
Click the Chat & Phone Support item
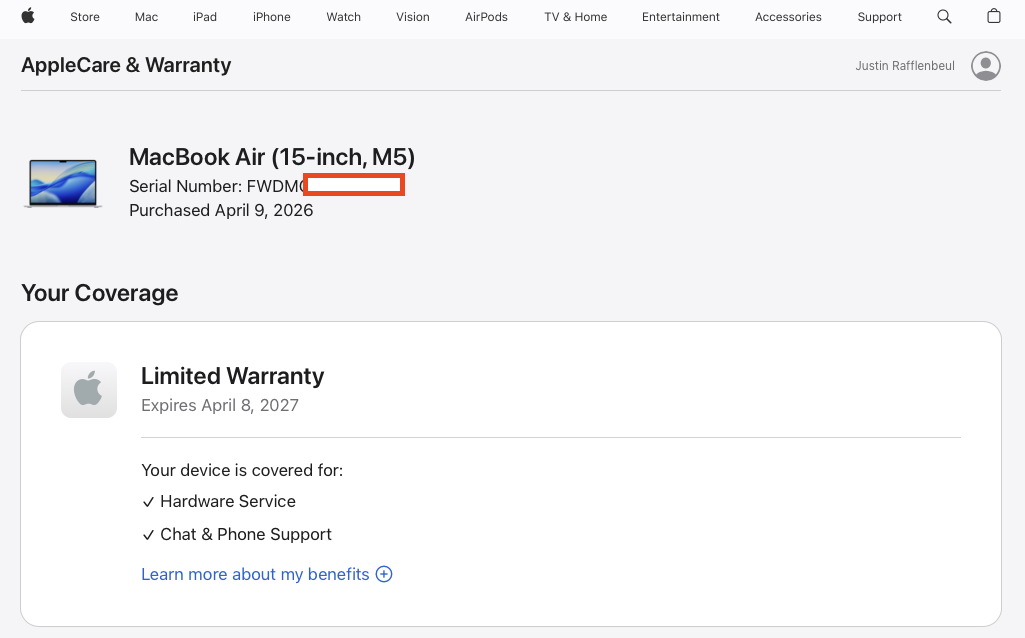click(x=237, y=535)
